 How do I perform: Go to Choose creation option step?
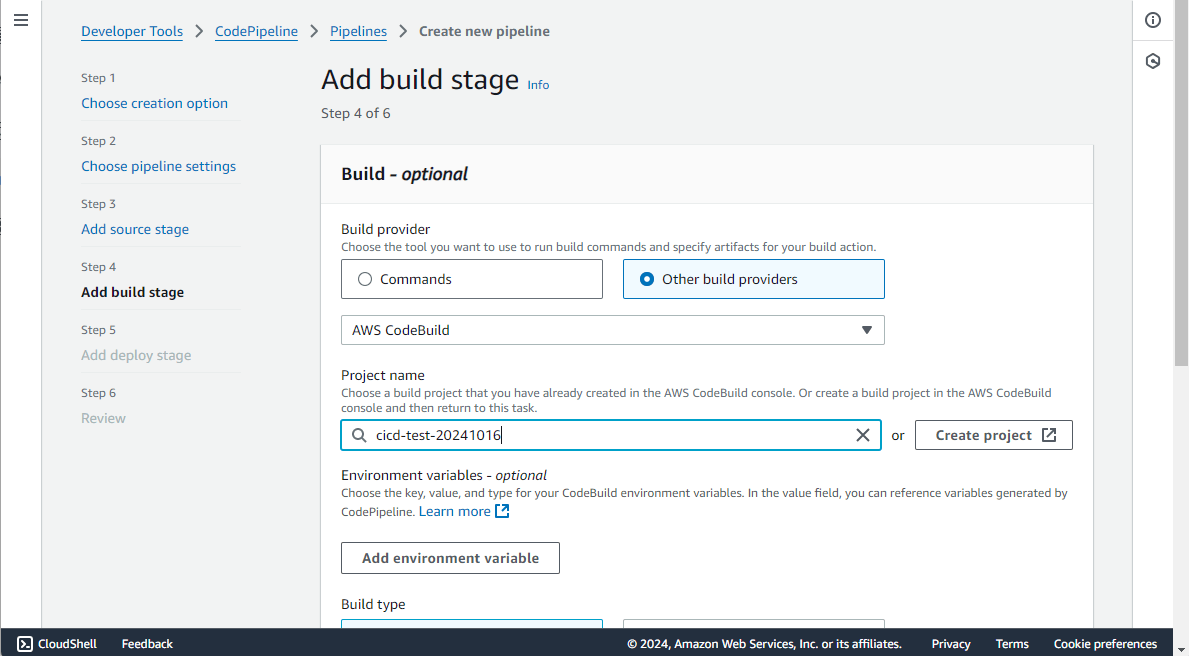point(154,103)
